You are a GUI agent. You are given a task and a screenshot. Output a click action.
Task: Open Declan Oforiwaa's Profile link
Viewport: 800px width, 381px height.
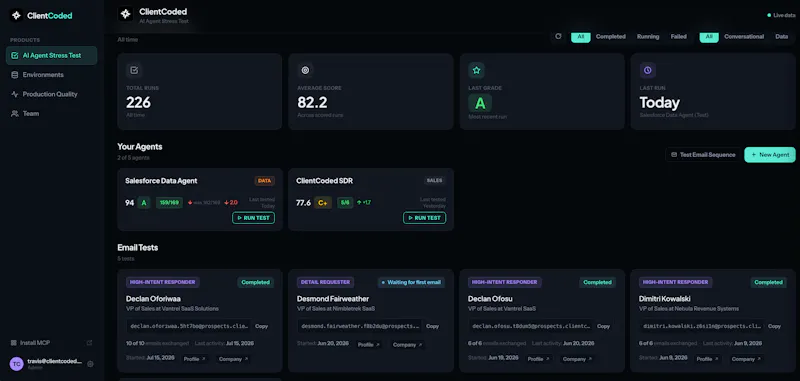194,359
